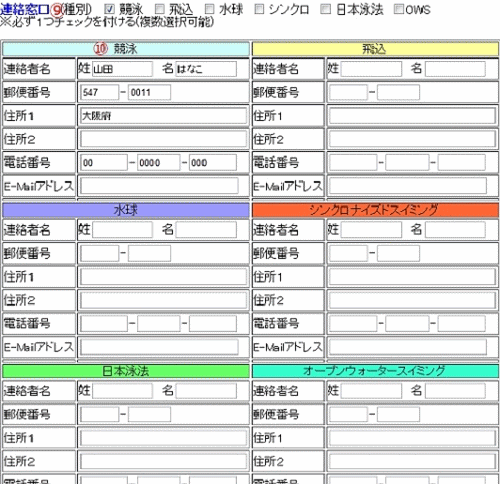Click 住所1 field in シンクロナイズドスイミング section
Screen dimensions: 500x484
point(412,277)
